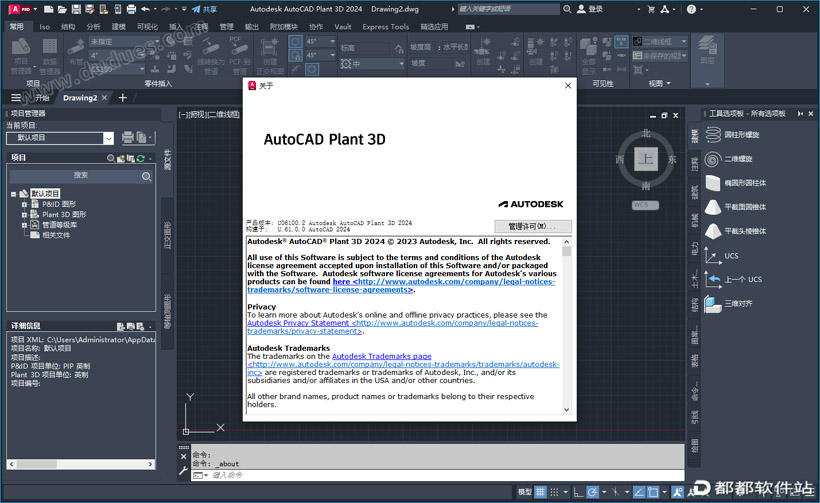The width and height of the screenshot is (820, 503).
Task: Open the upper 45° angle dropdown
Action: [321, 41]
